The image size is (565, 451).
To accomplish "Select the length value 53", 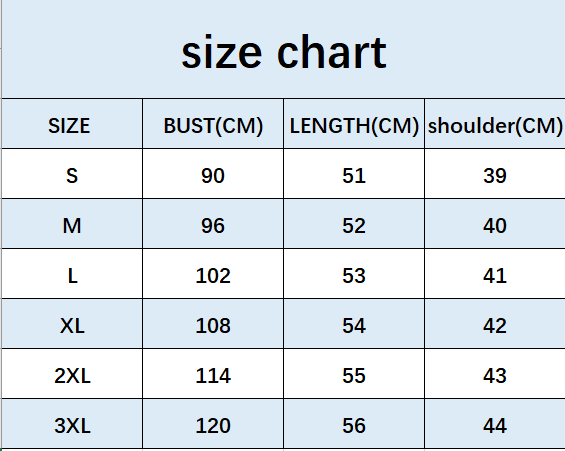I will point(354,274).
